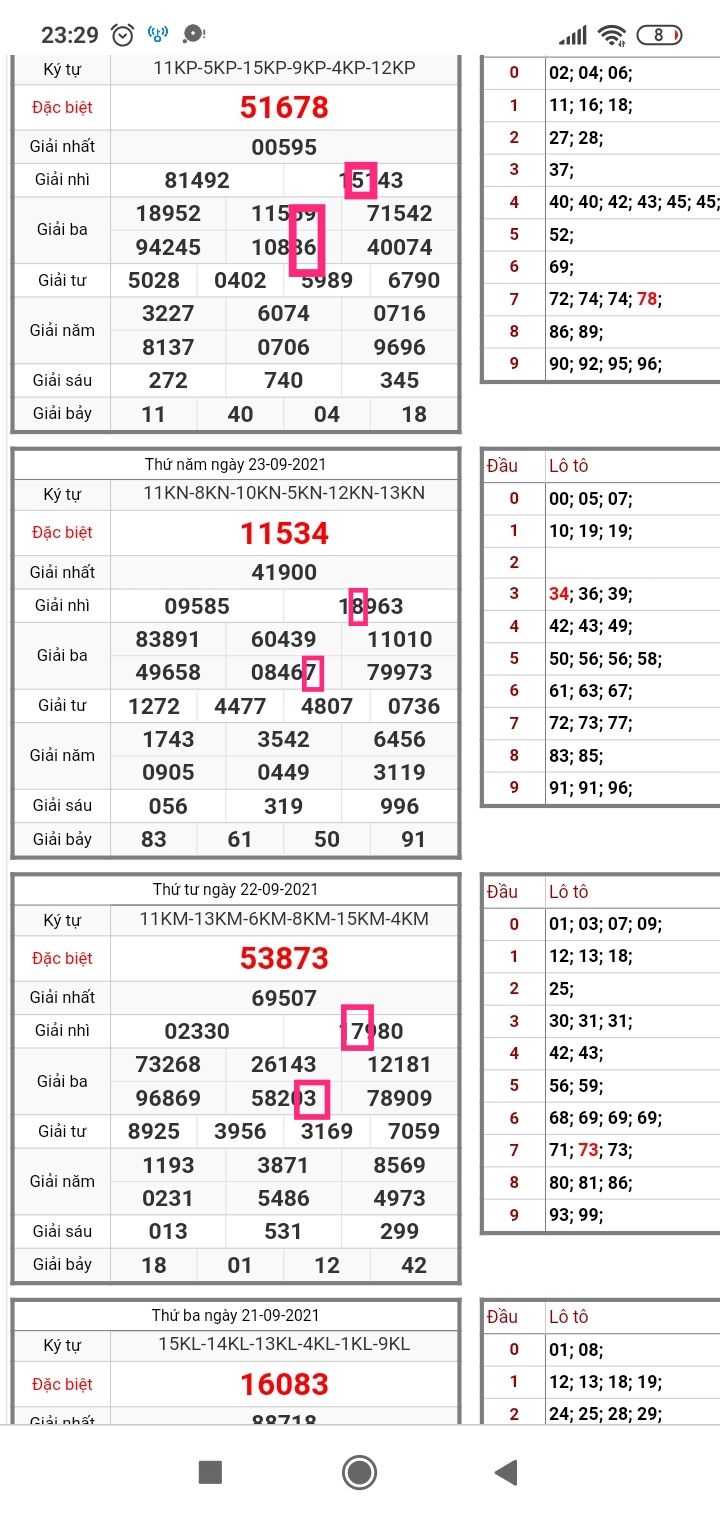Tap fifth prize number 1743
This screenshot has width=720, height=1520.
pyautogui.click(x=168, y=739)
